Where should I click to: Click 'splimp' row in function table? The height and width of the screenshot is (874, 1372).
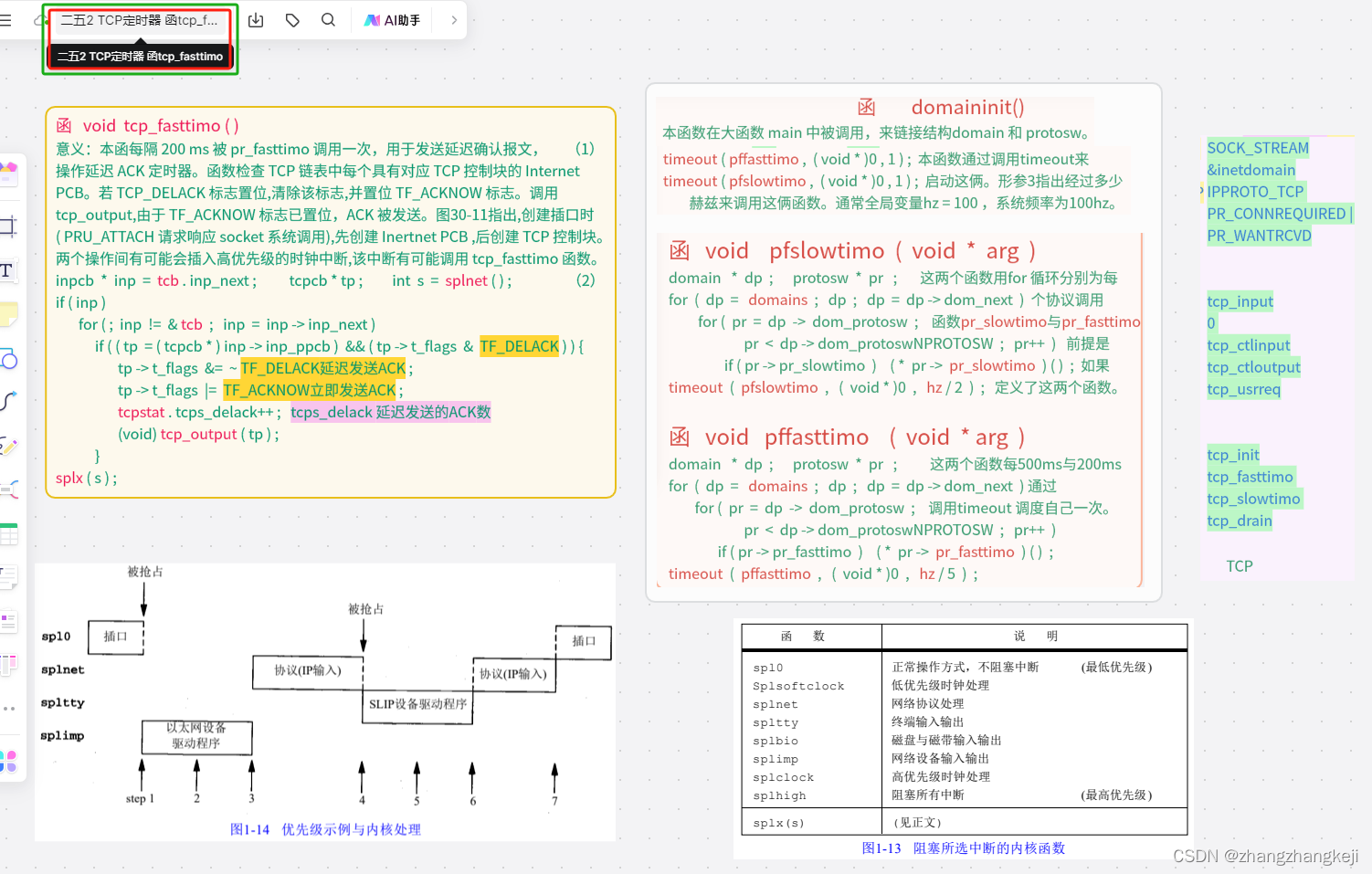pos(964,759)
